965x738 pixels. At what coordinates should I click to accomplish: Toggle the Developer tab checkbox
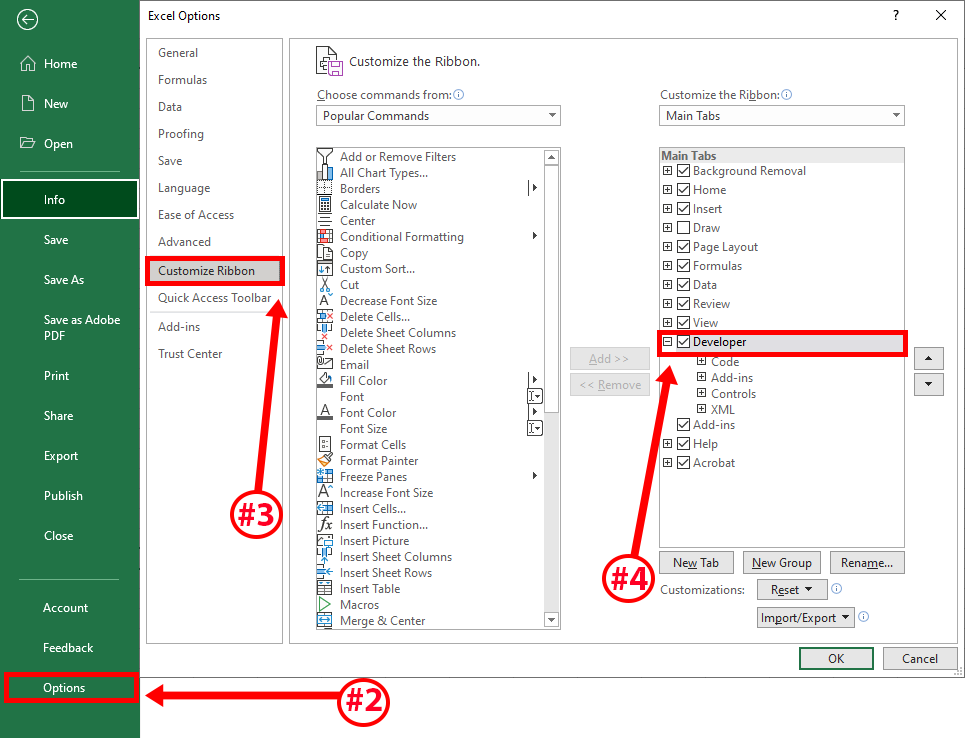pyautogui.click(x=683, y=342)
